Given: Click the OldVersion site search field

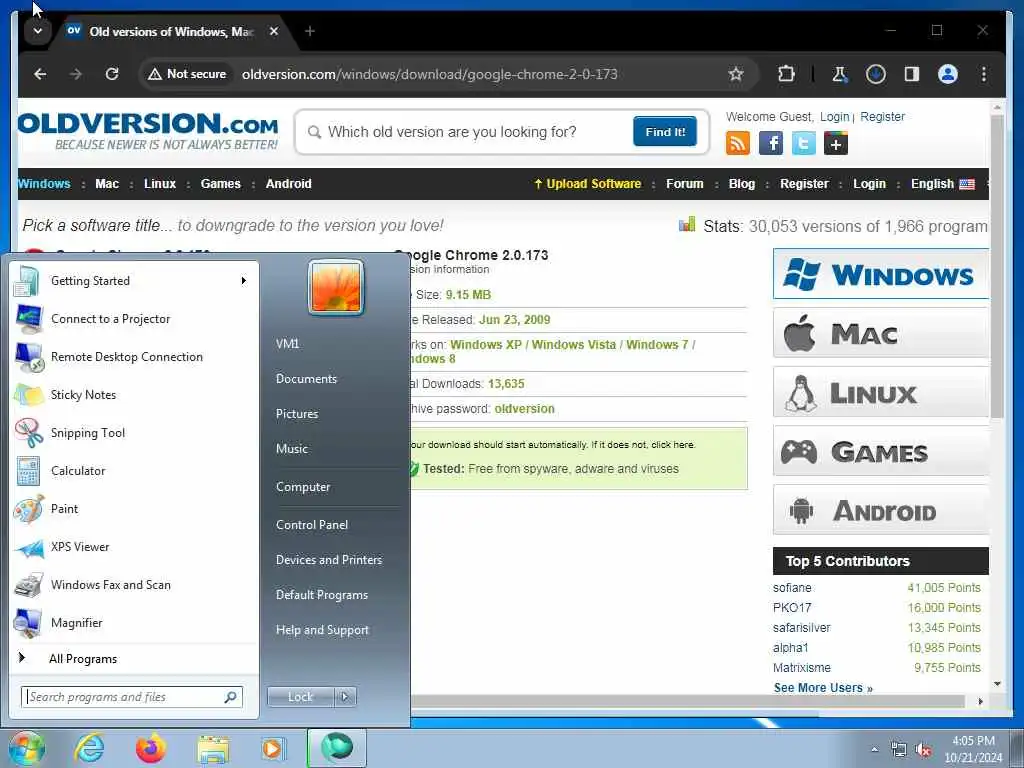Looking at the screenshot, I should tap(472, 132).
